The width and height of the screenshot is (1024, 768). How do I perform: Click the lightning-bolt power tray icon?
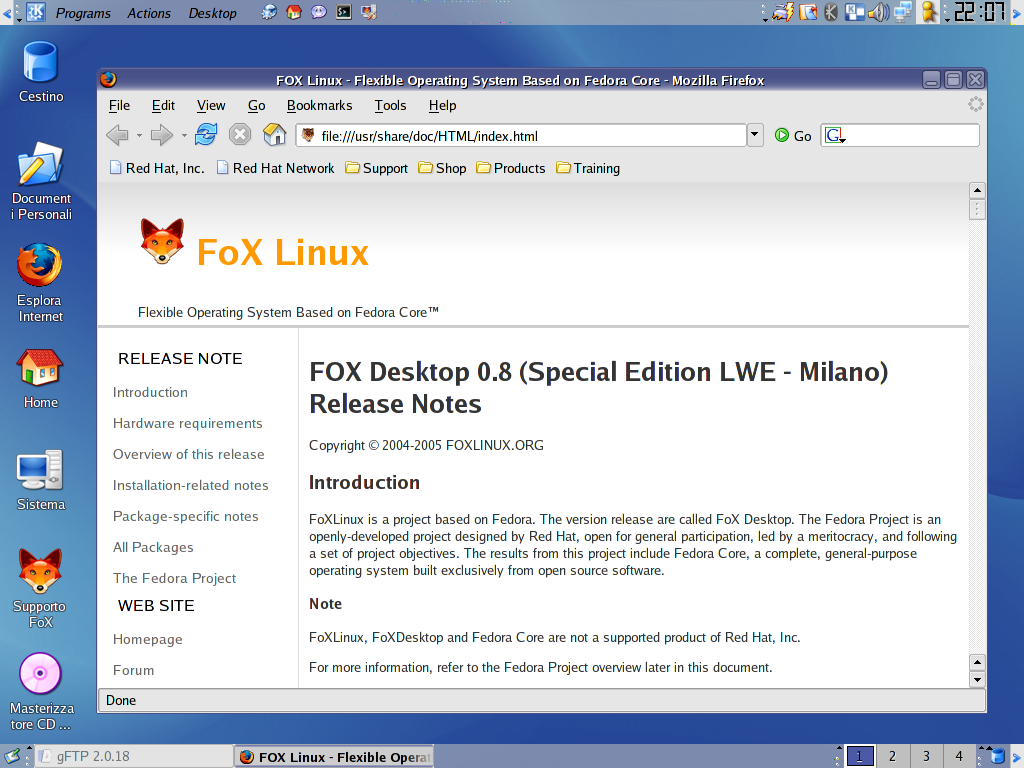(782, 12)
